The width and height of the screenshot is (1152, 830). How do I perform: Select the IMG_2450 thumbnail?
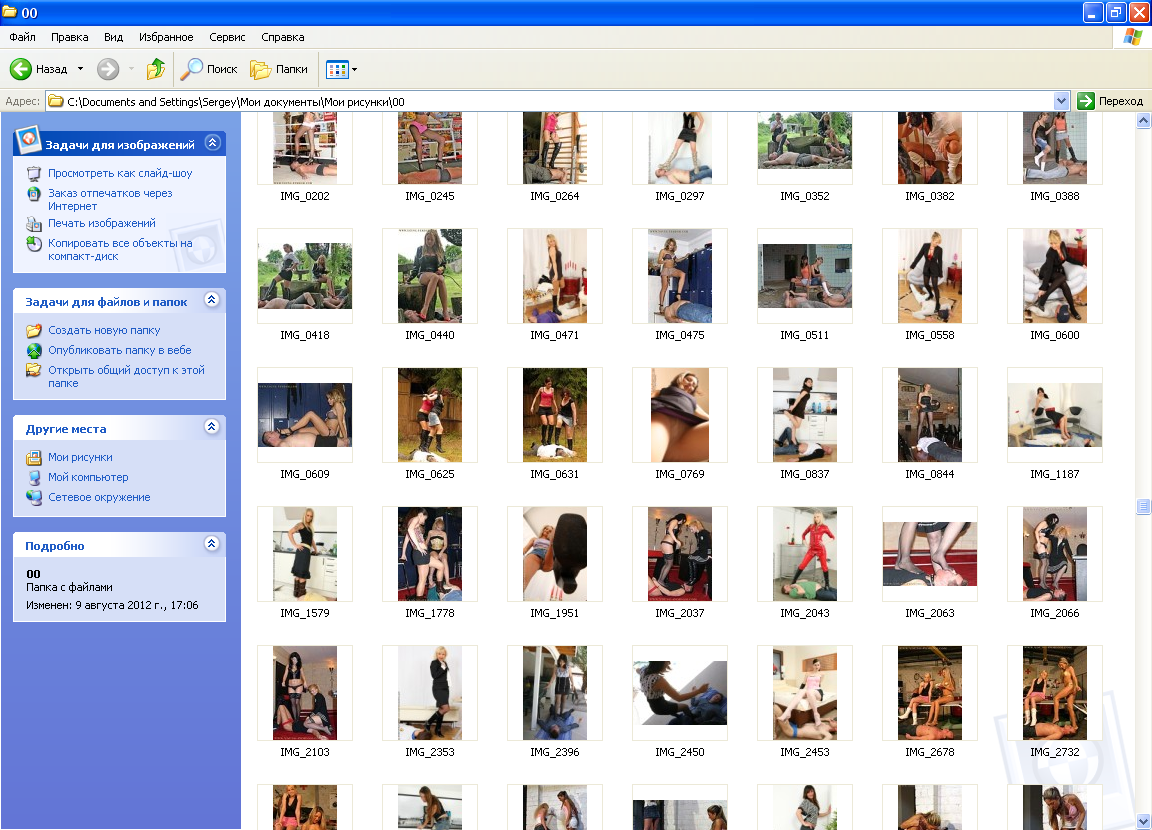(680, 693)
